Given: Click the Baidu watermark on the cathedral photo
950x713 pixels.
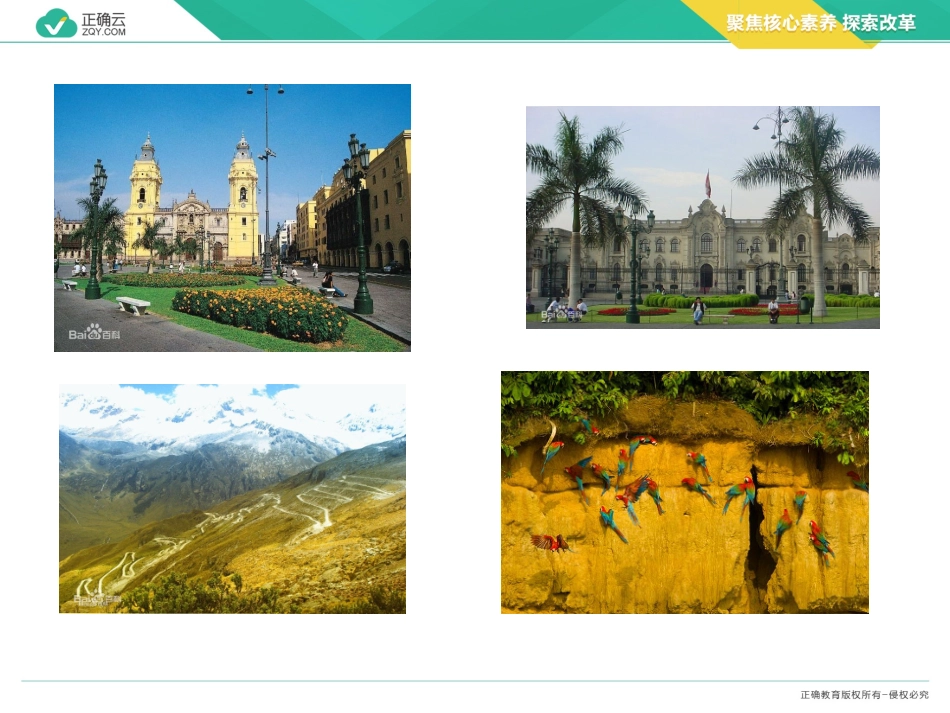Looking at the screenshot, I should click(x=91, y=333).
